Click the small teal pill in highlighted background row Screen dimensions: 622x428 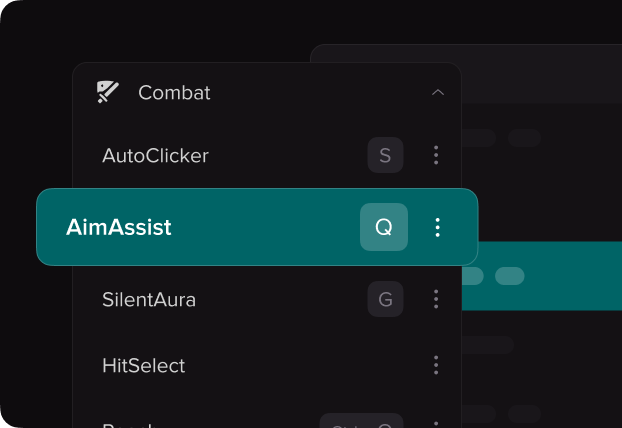click(510, 276)
